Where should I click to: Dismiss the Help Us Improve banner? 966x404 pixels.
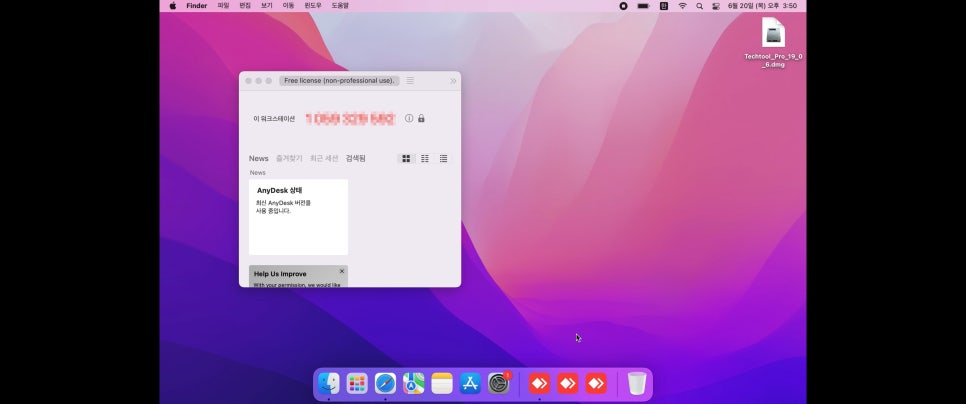click(342, 271)
